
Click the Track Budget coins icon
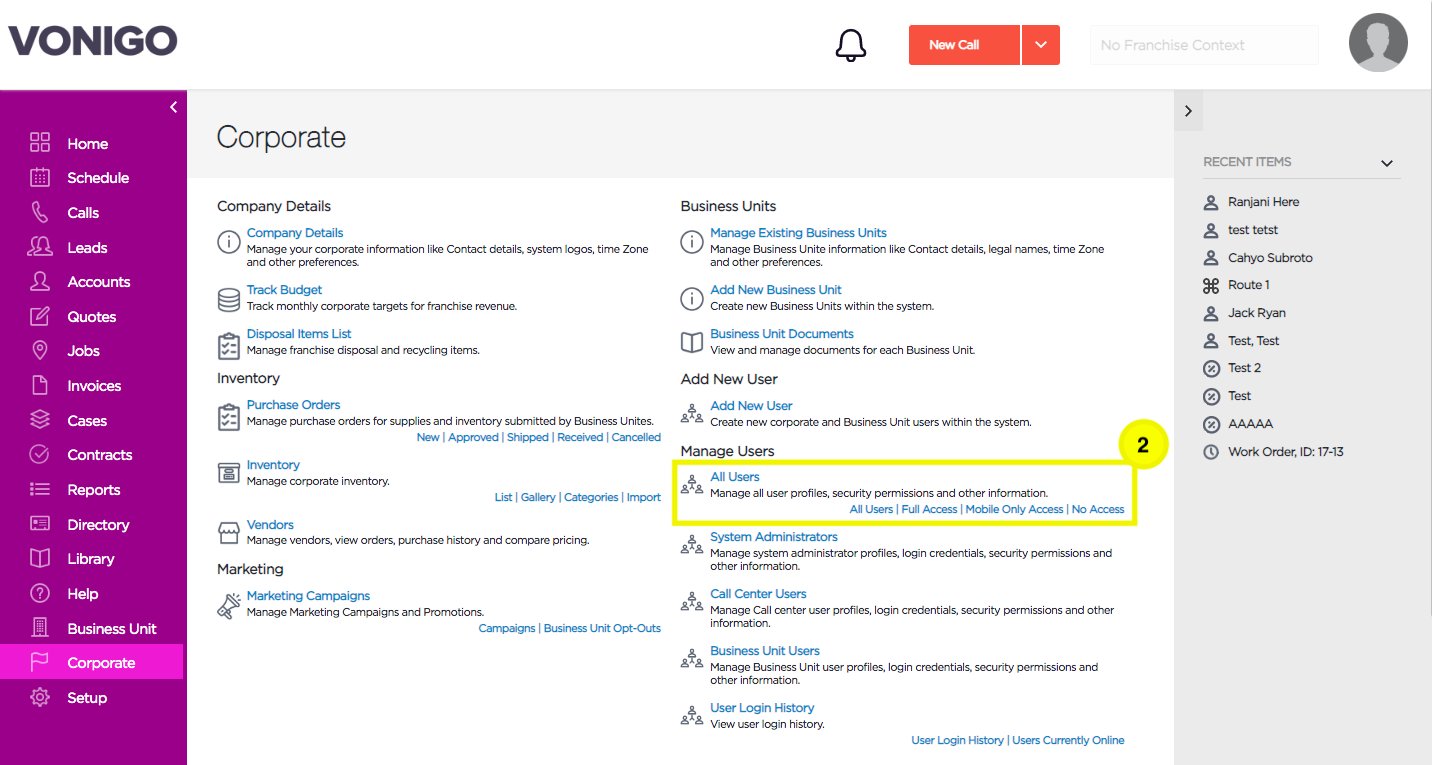click(x=229, y=298)
